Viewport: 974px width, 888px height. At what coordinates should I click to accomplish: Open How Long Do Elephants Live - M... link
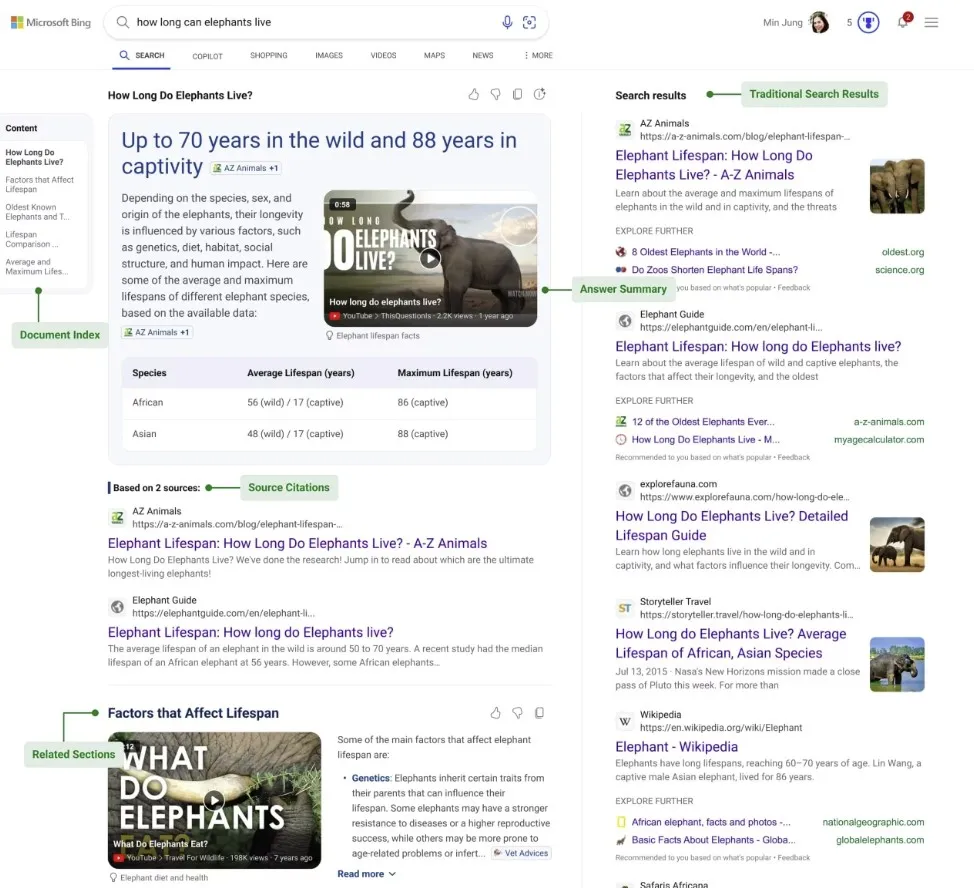coord(705,440)
